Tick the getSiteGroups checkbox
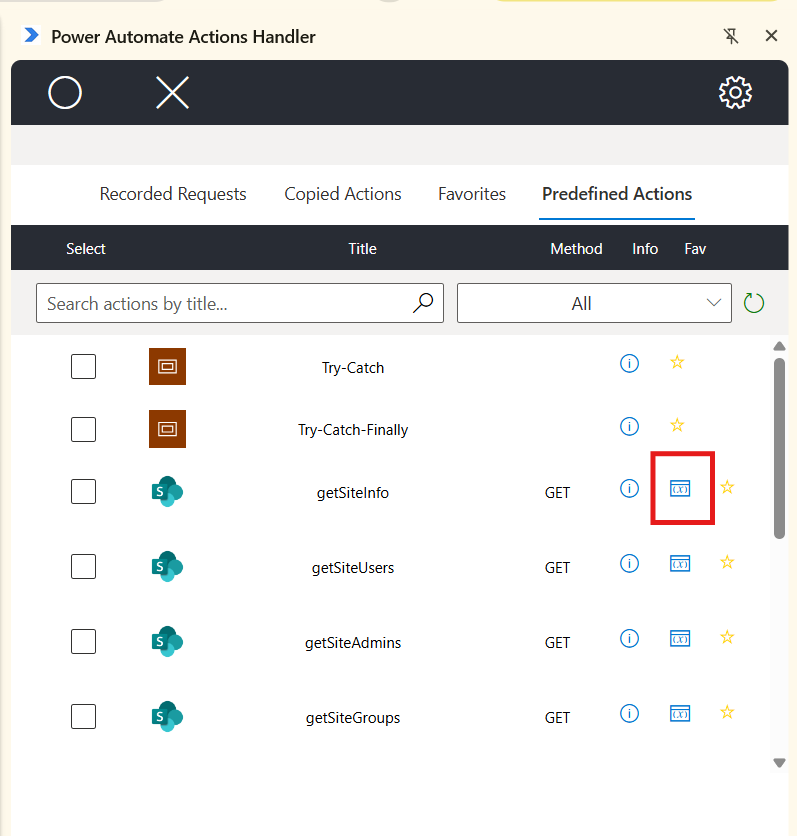 click(x=83, y=717)
